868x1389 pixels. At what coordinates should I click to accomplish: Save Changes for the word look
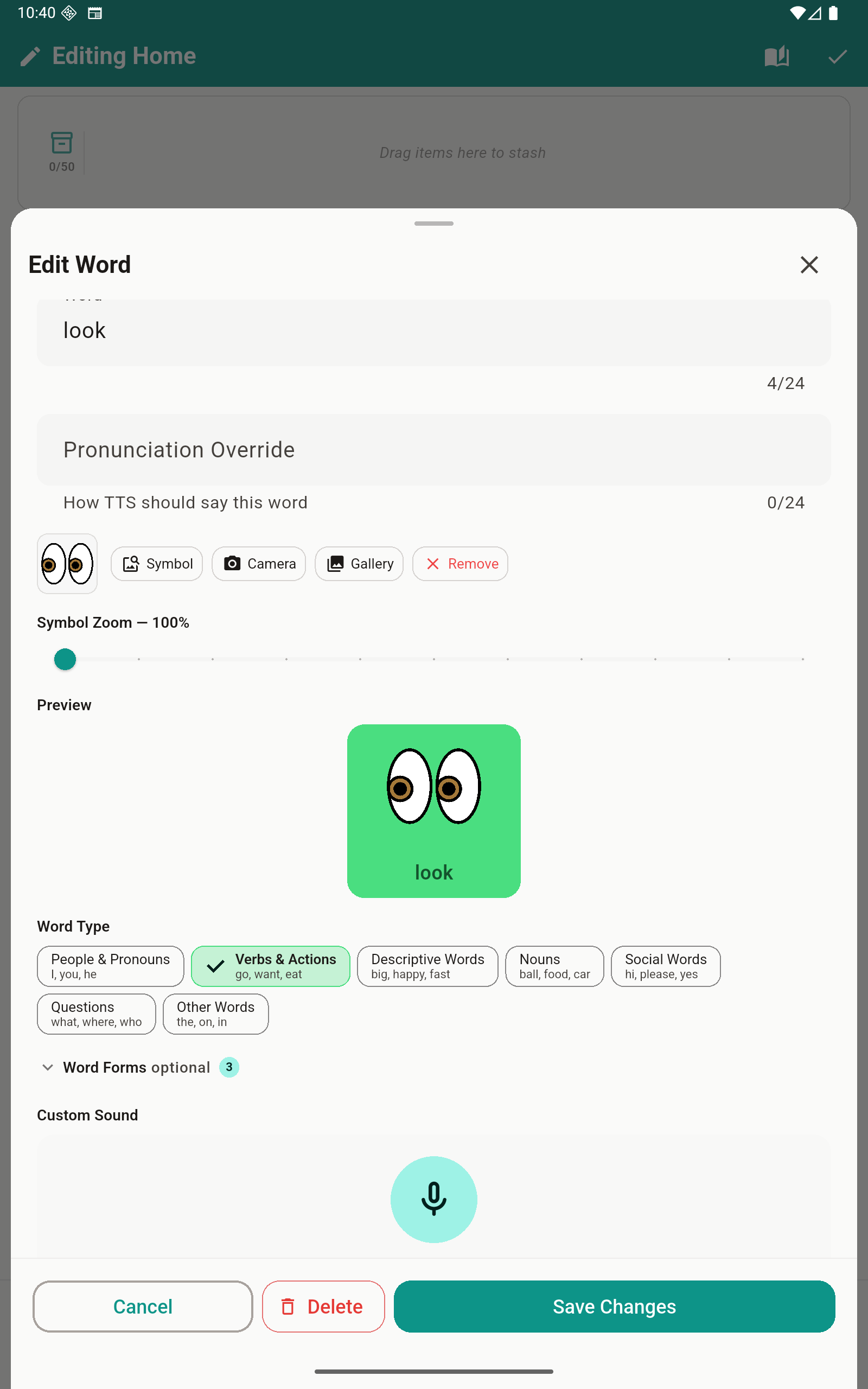(614, 1307)
